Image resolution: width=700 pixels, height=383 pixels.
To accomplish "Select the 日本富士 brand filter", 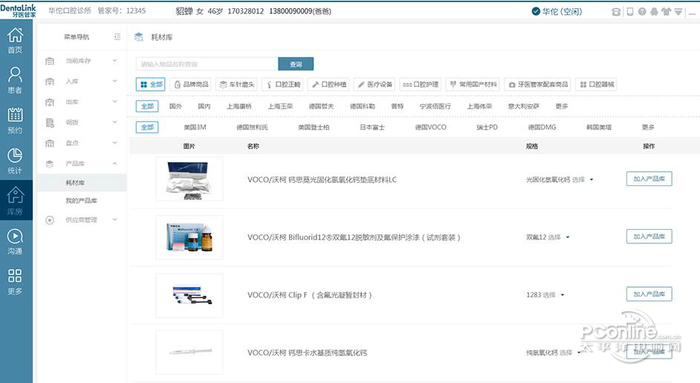I will click(x=372, y=127).
